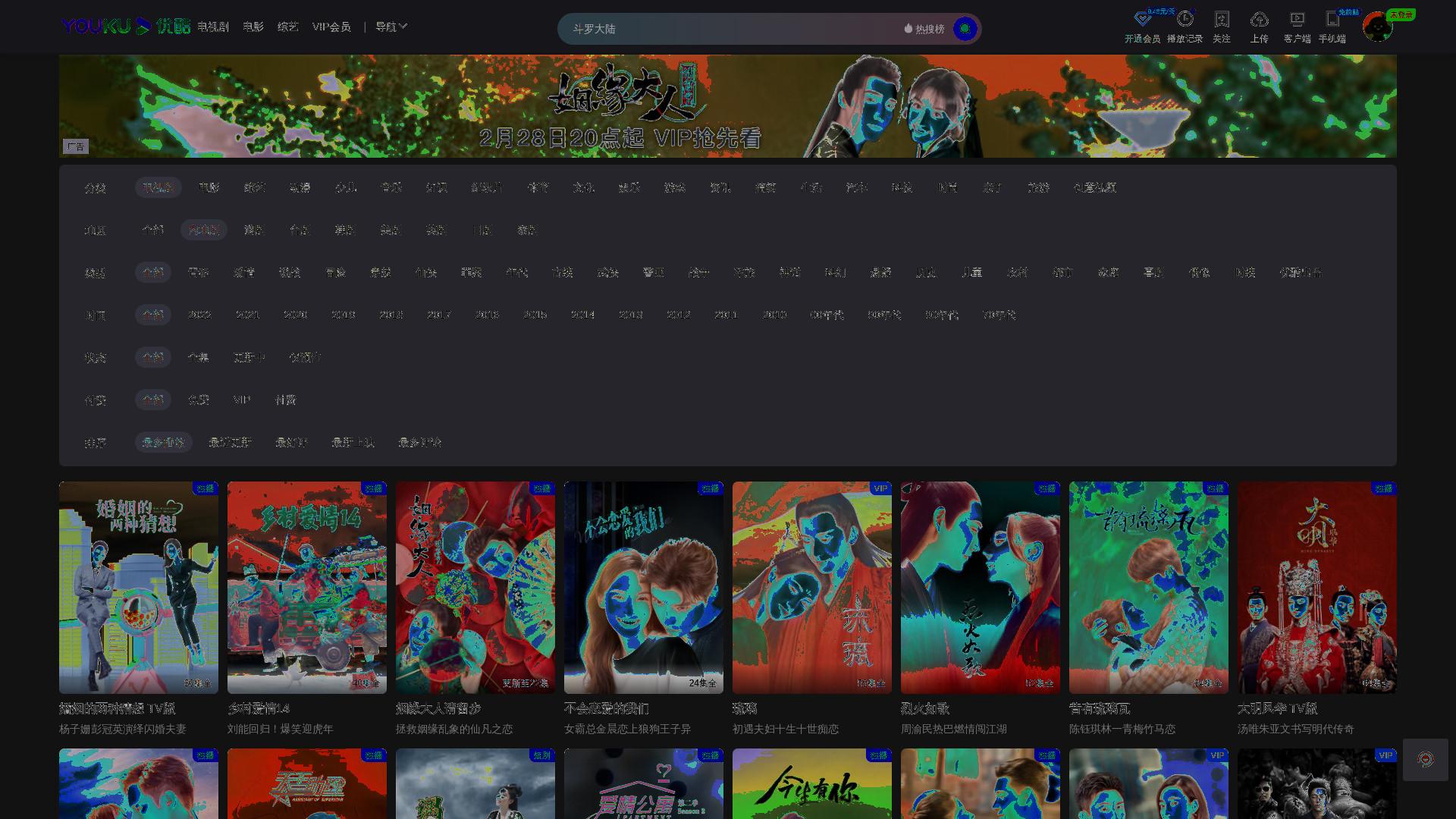Open the VIP会员 top nav item
This screenshot has height=819, width=1456.
[x=331, y=27]
